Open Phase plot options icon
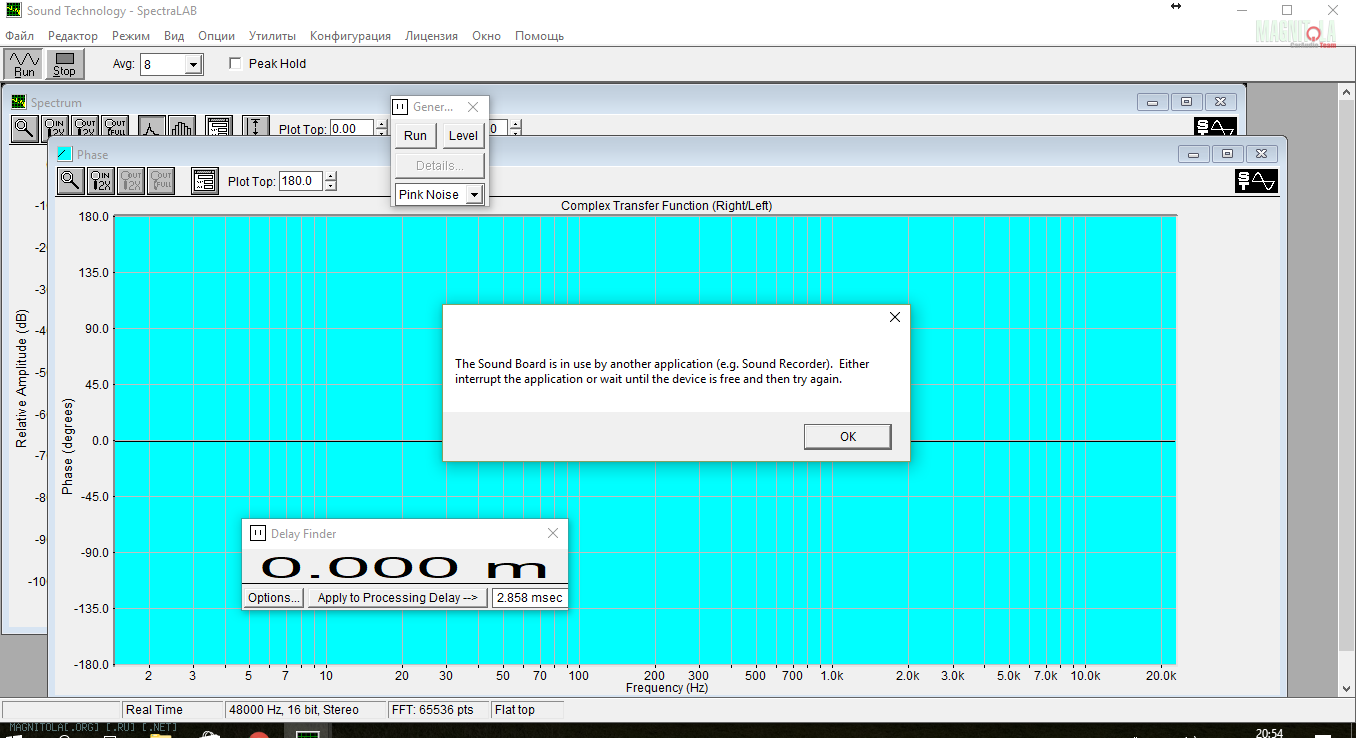 click(205, 181)
